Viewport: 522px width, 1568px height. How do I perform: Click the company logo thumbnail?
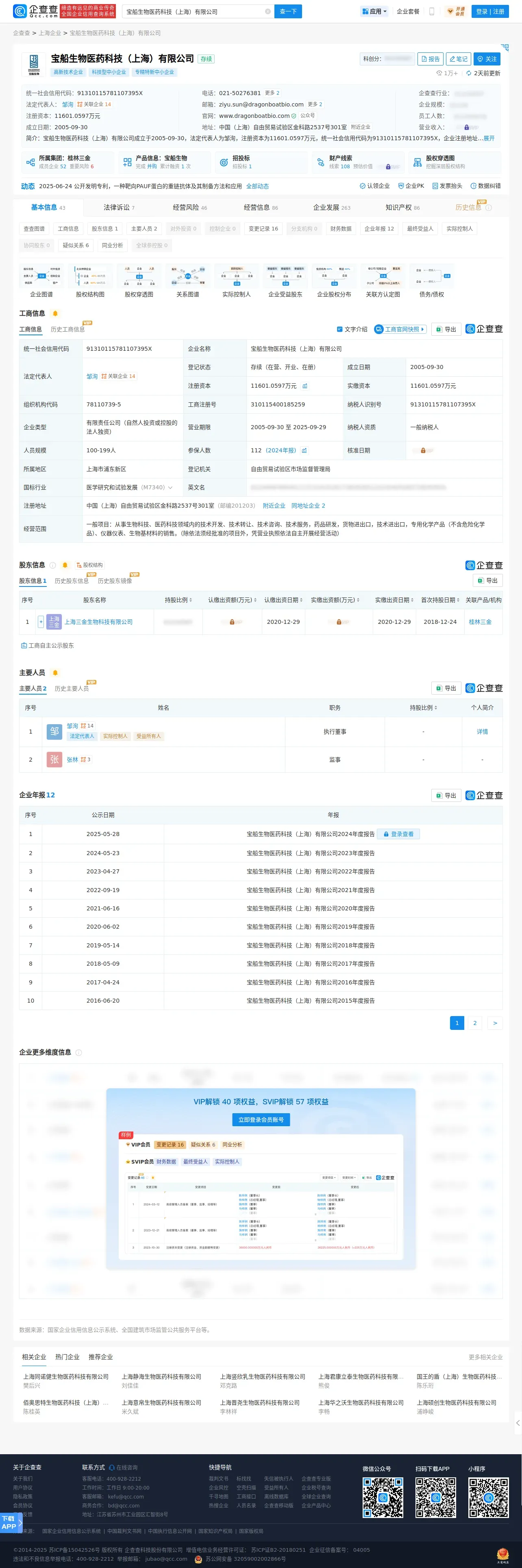33,64
